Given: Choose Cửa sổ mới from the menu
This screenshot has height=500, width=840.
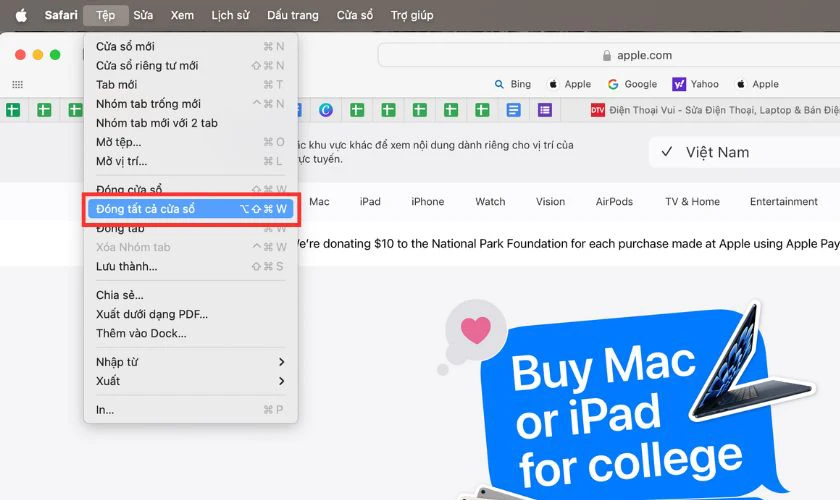Looking at the screenshot, I should (x=190, y=47).
